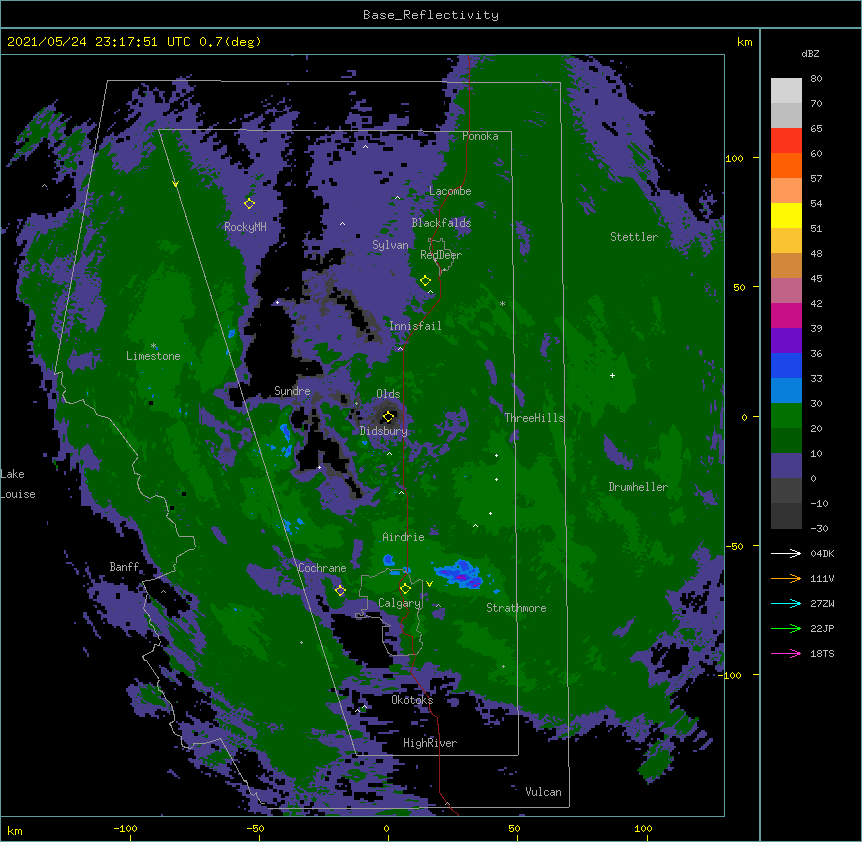This screenshot has height=842, width=862.
Task: Click the dBZ legend heading
Action: (x=810, y=53)
